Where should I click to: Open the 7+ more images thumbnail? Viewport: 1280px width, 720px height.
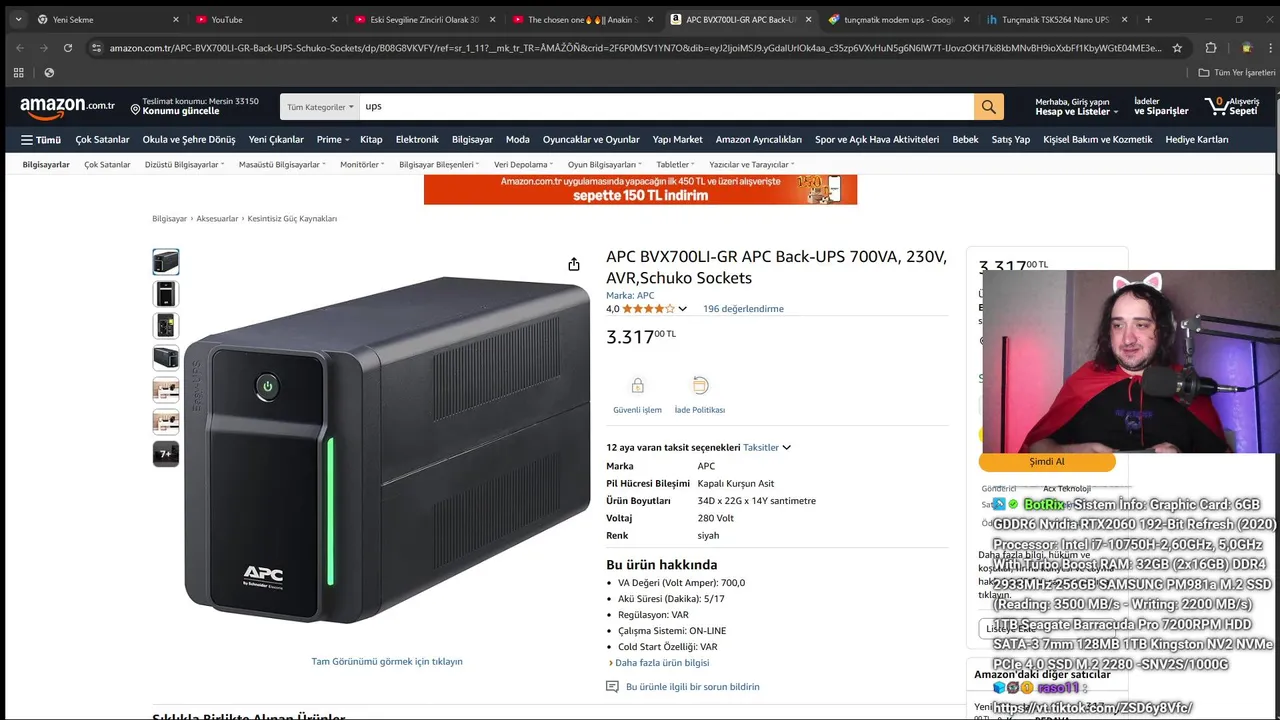[x=166, y=454]
